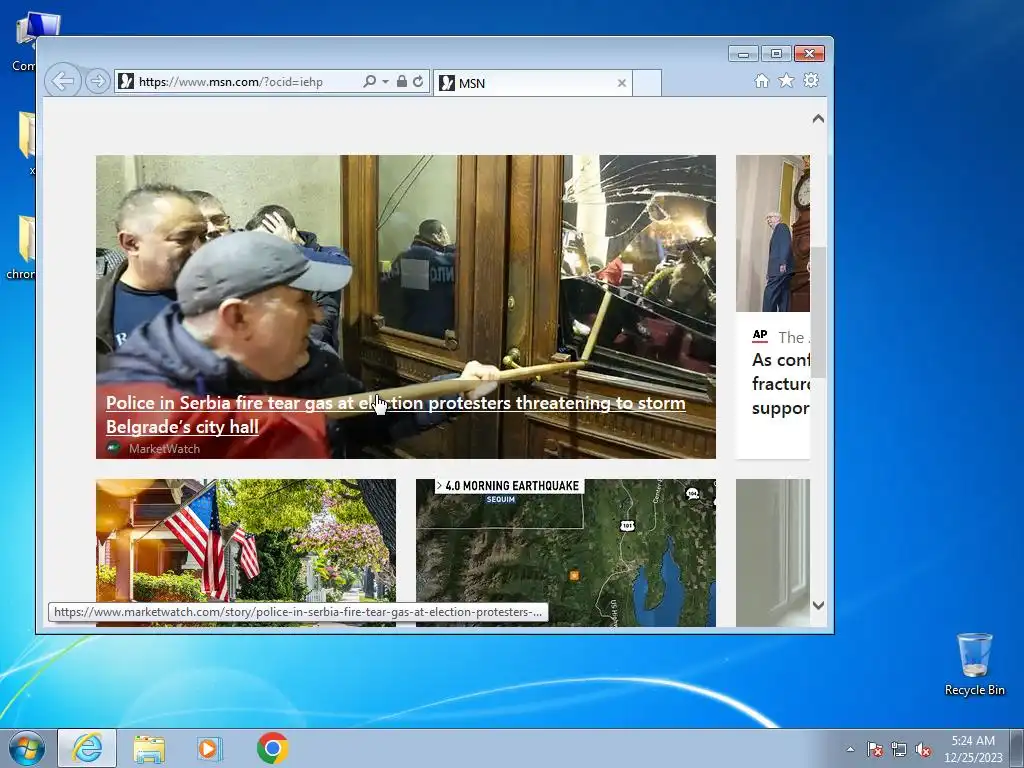Select the chrome folder on the desktop
This screenshot has width=1024, height=768.
(24, 248)
